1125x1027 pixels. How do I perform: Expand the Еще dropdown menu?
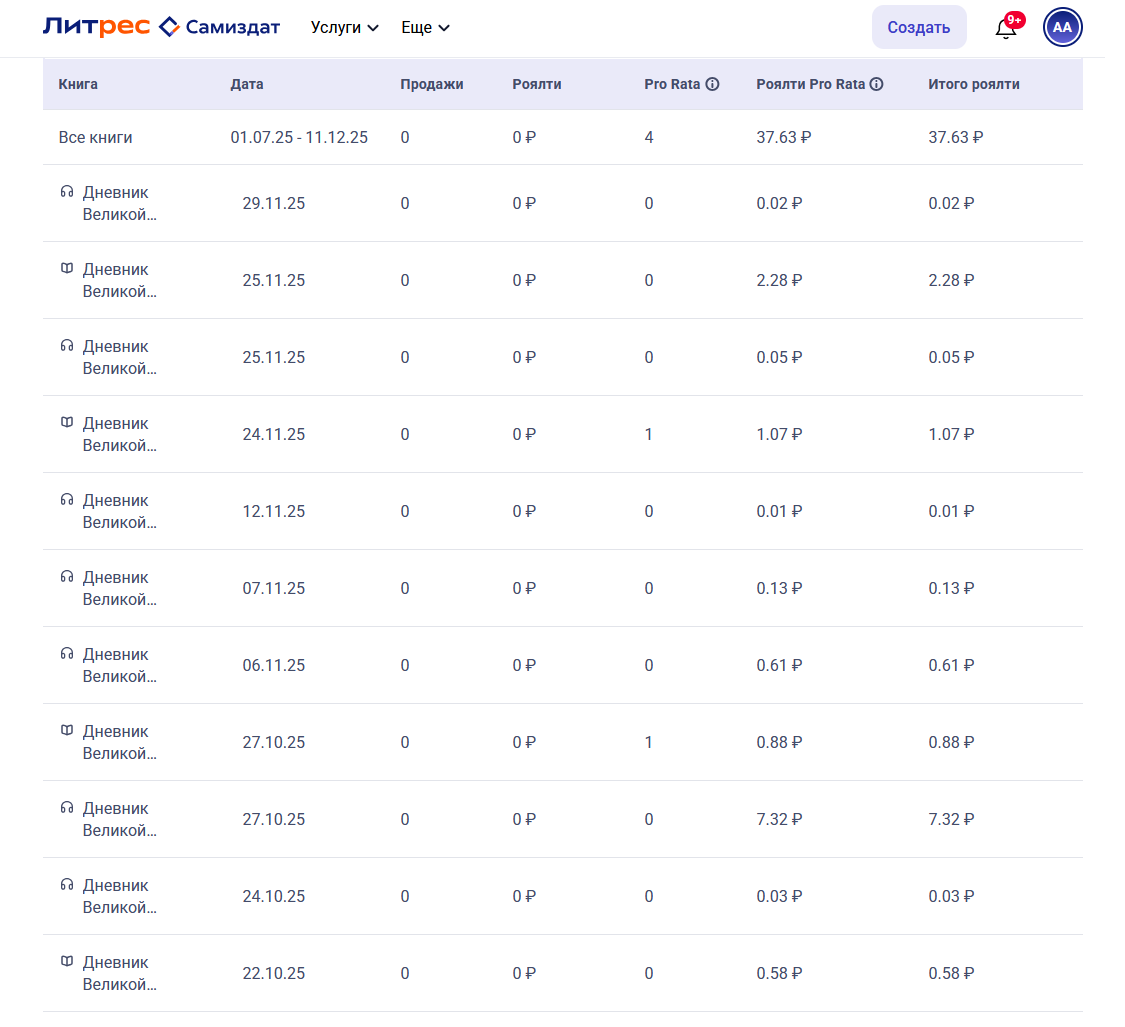(425, 28)
